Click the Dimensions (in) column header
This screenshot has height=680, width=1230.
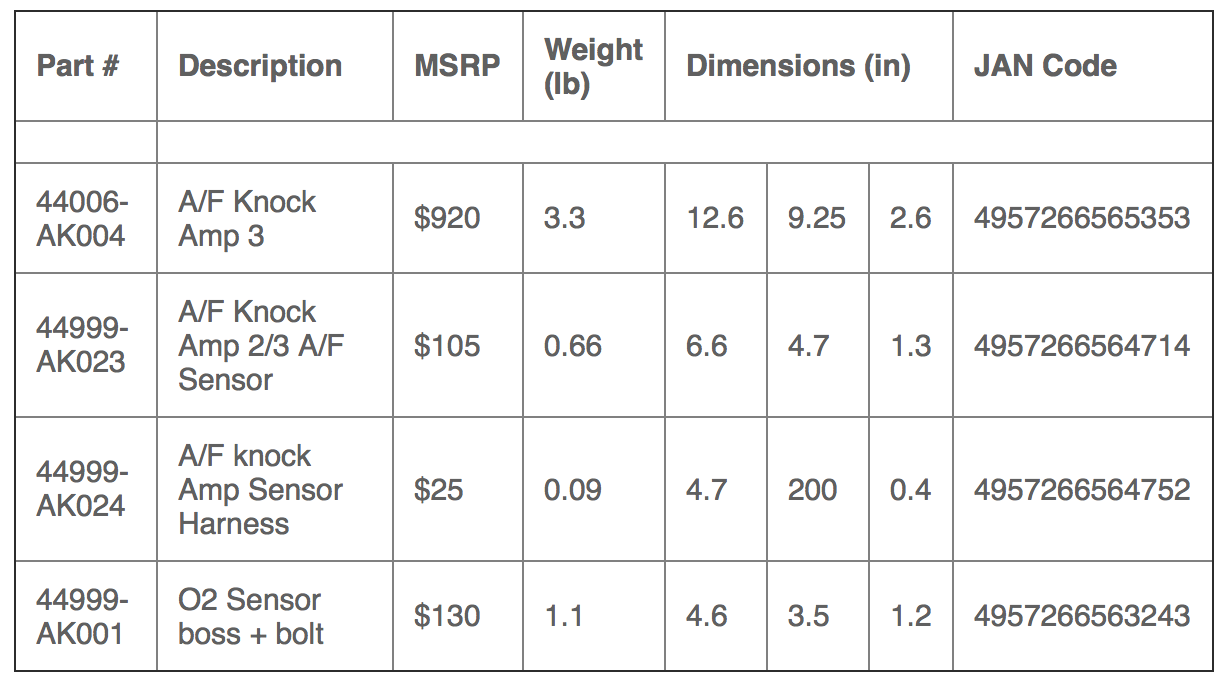(798, 66)
